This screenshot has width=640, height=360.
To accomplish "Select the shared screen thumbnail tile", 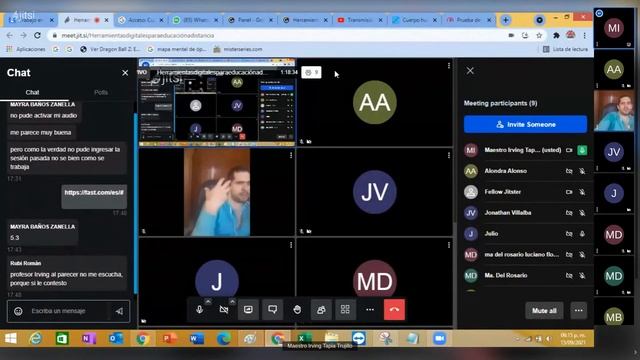I will [217, 102].
